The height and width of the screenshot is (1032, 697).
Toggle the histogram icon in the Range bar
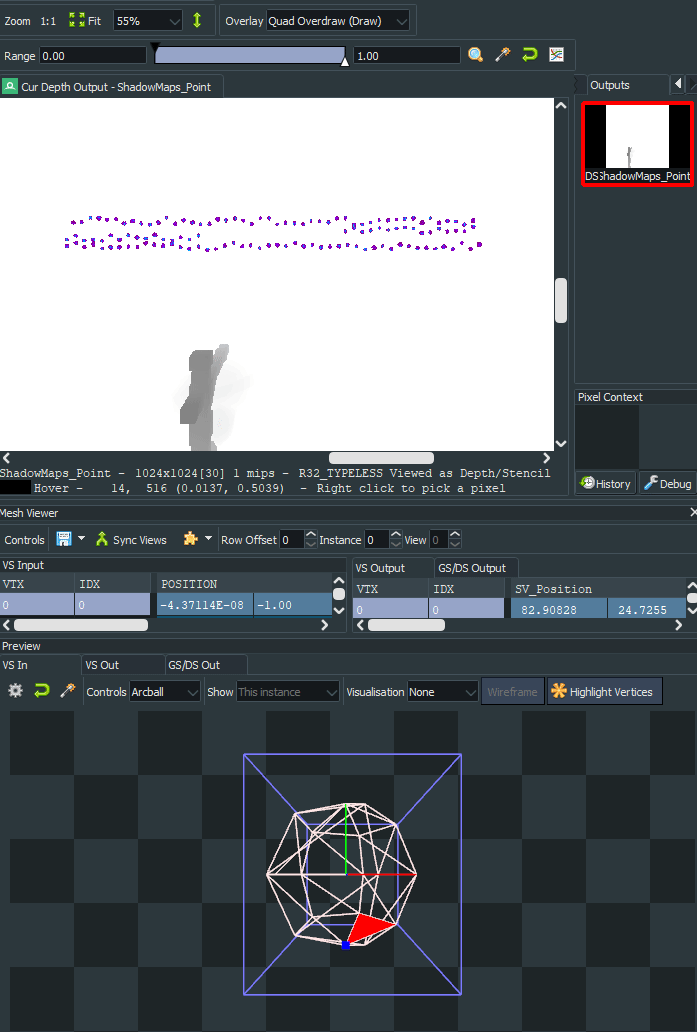pos(557,55)
